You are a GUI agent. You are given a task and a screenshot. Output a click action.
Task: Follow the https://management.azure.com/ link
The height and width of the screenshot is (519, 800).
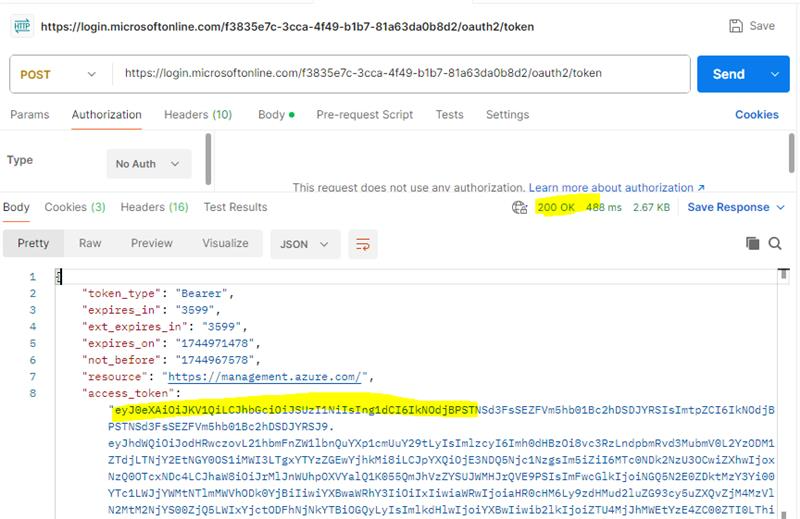[x=264, y=377]
